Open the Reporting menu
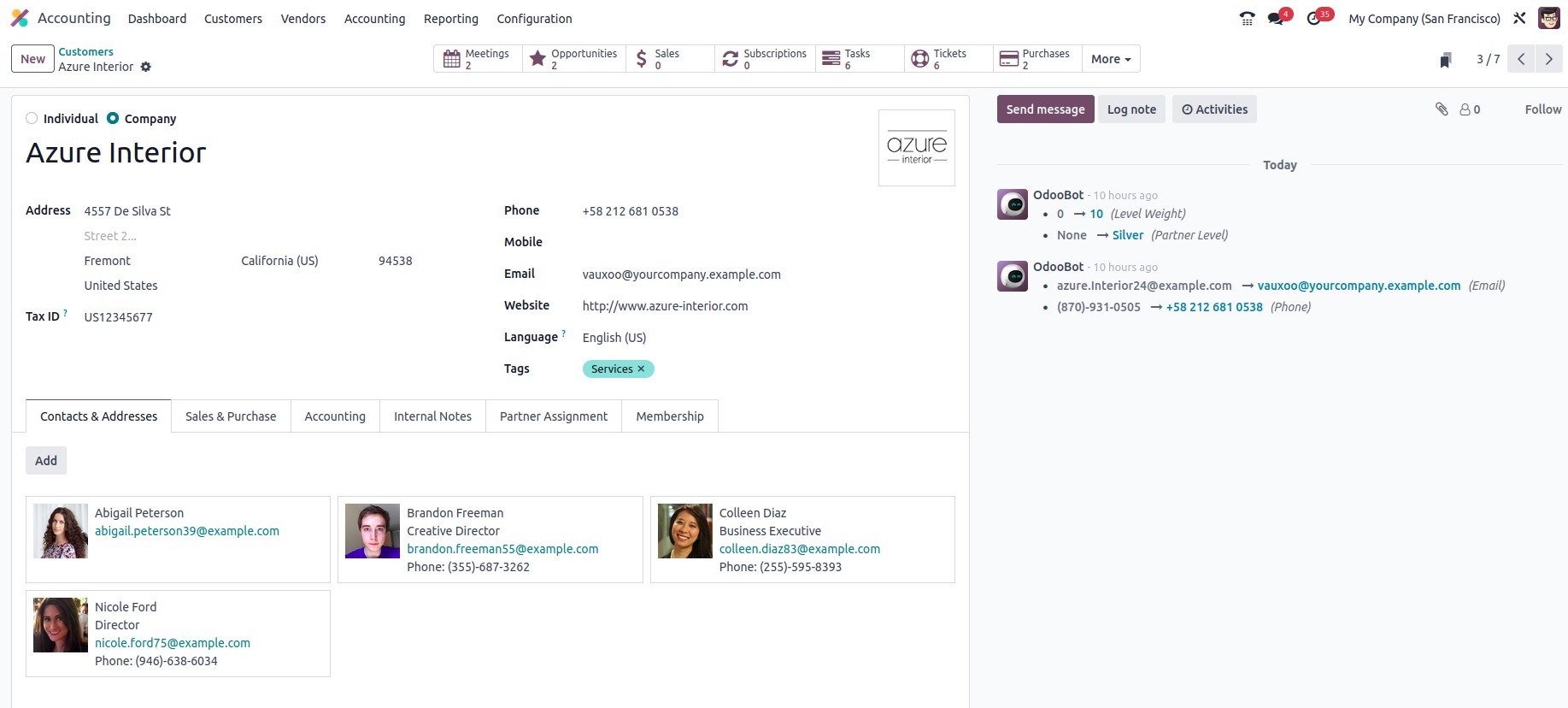 pyautogui.click(x=451, y=19)
